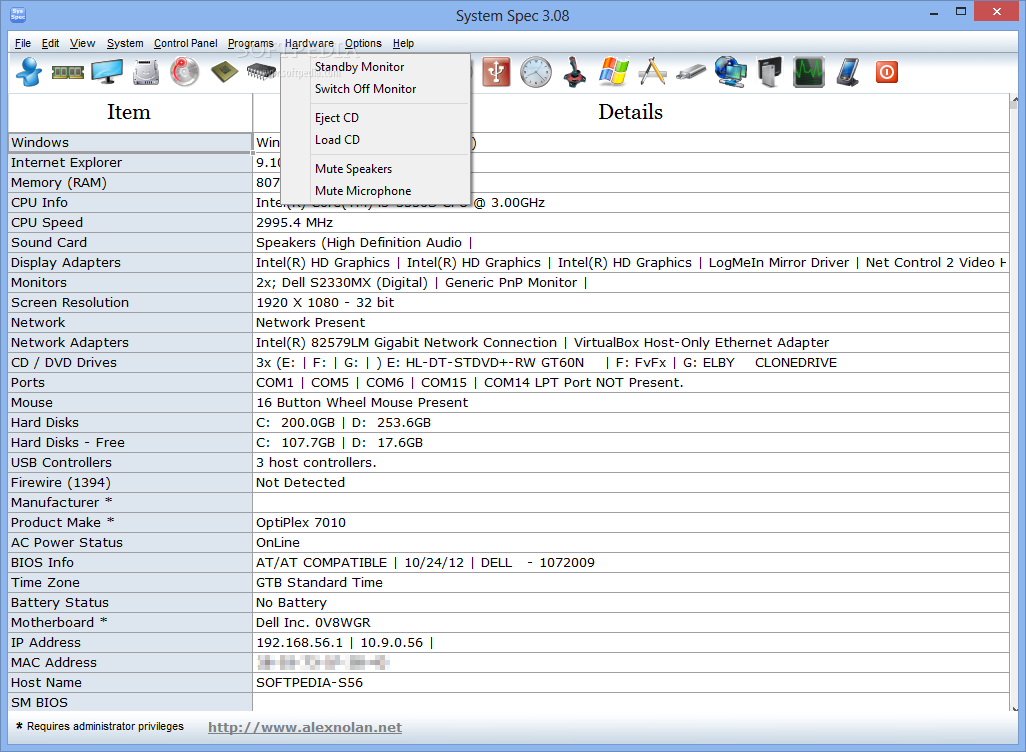1026x752 pixels.
Task: Open the Edit menu
Action: click(x=50, y=43)
